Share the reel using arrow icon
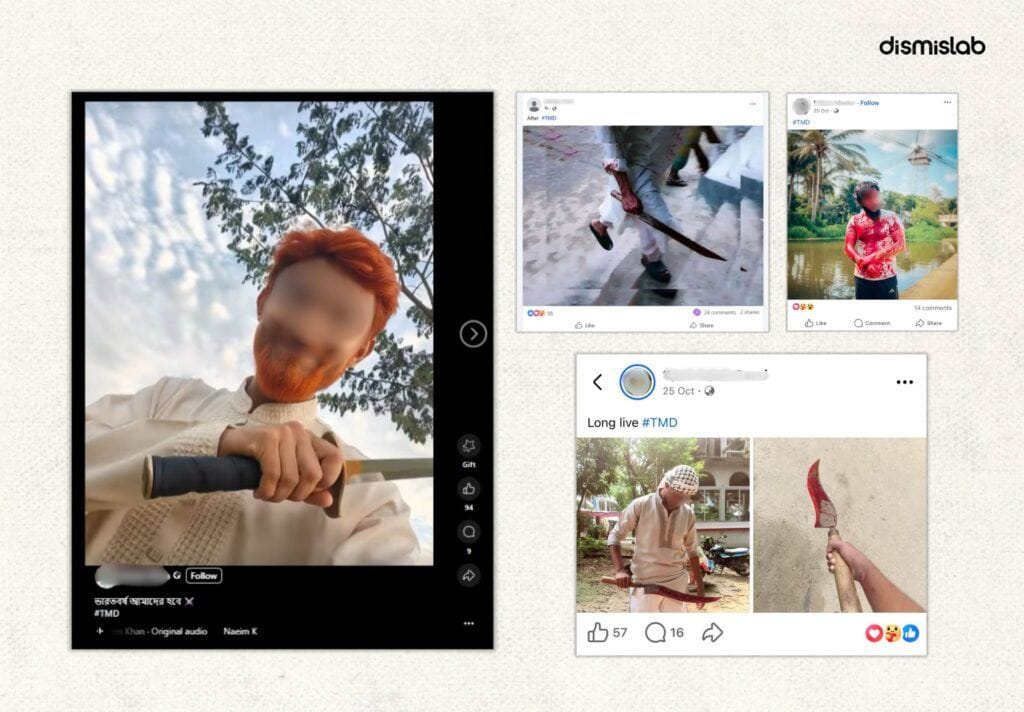The width and height of the screenshot is (1024, 712). pos(468,575)
